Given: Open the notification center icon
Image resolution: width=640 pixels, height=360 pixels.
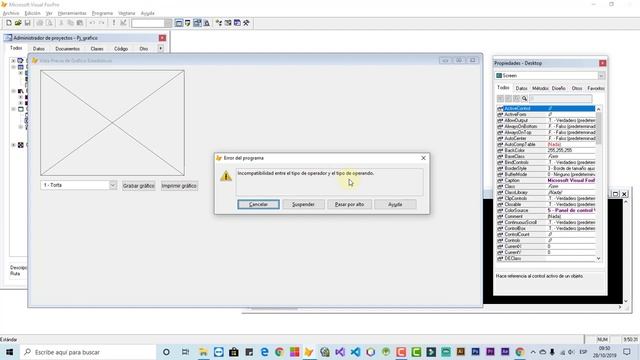Looking at the screenshot, I should 627,352.
